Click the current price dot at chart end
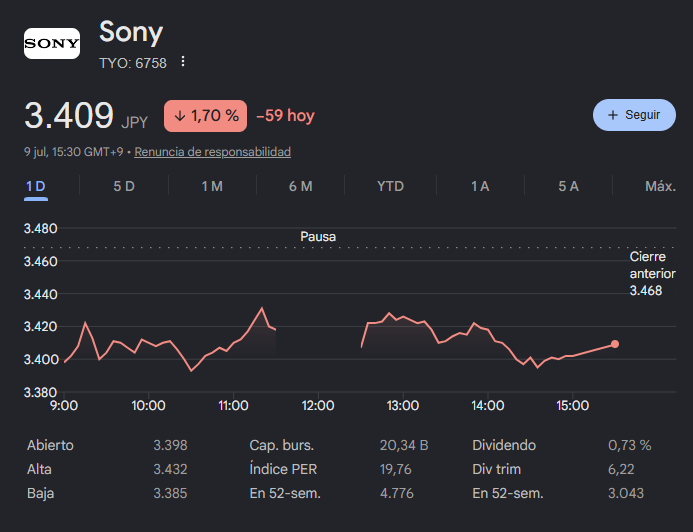The image size is (693, 532). click(x=615, y=344)
